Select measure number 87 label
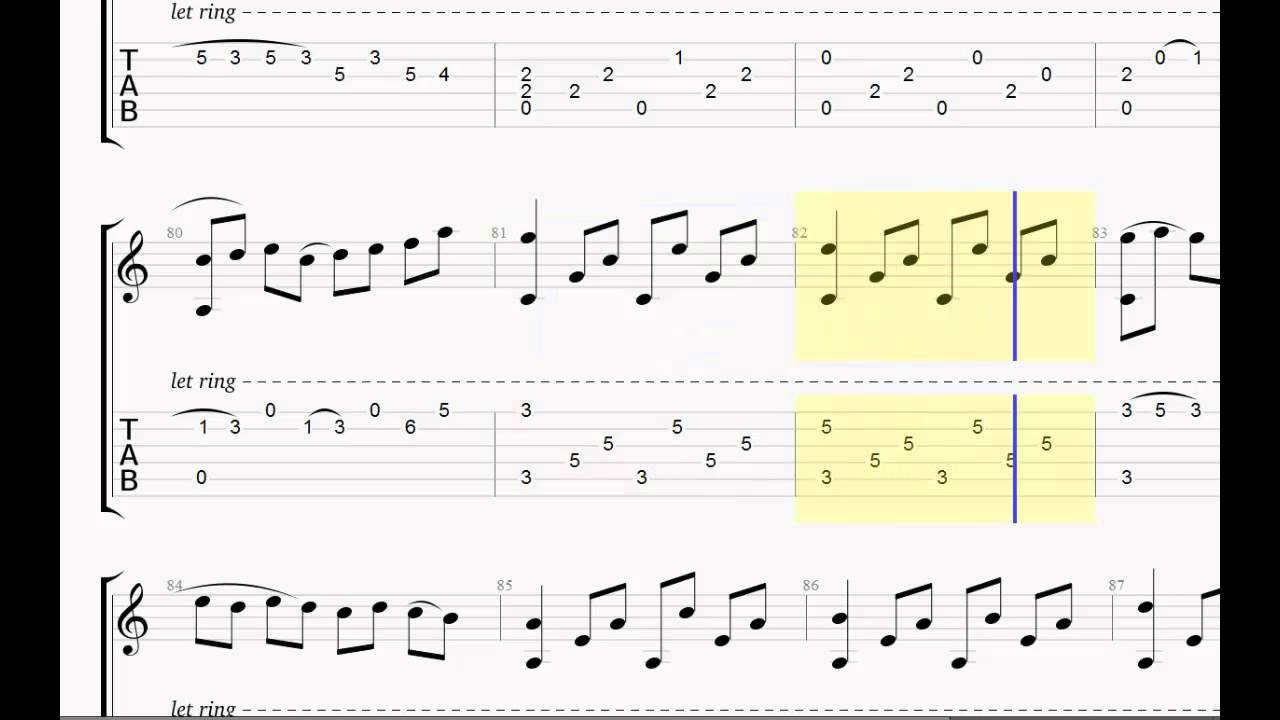This screenshot has width=1280, height=720. [x=1117, y=585]
